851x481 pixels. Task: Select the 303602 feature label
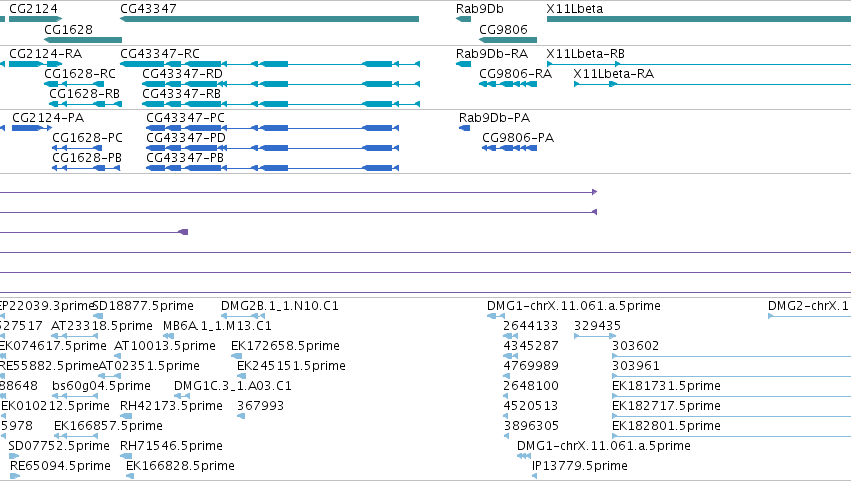[x=636, y=346]
